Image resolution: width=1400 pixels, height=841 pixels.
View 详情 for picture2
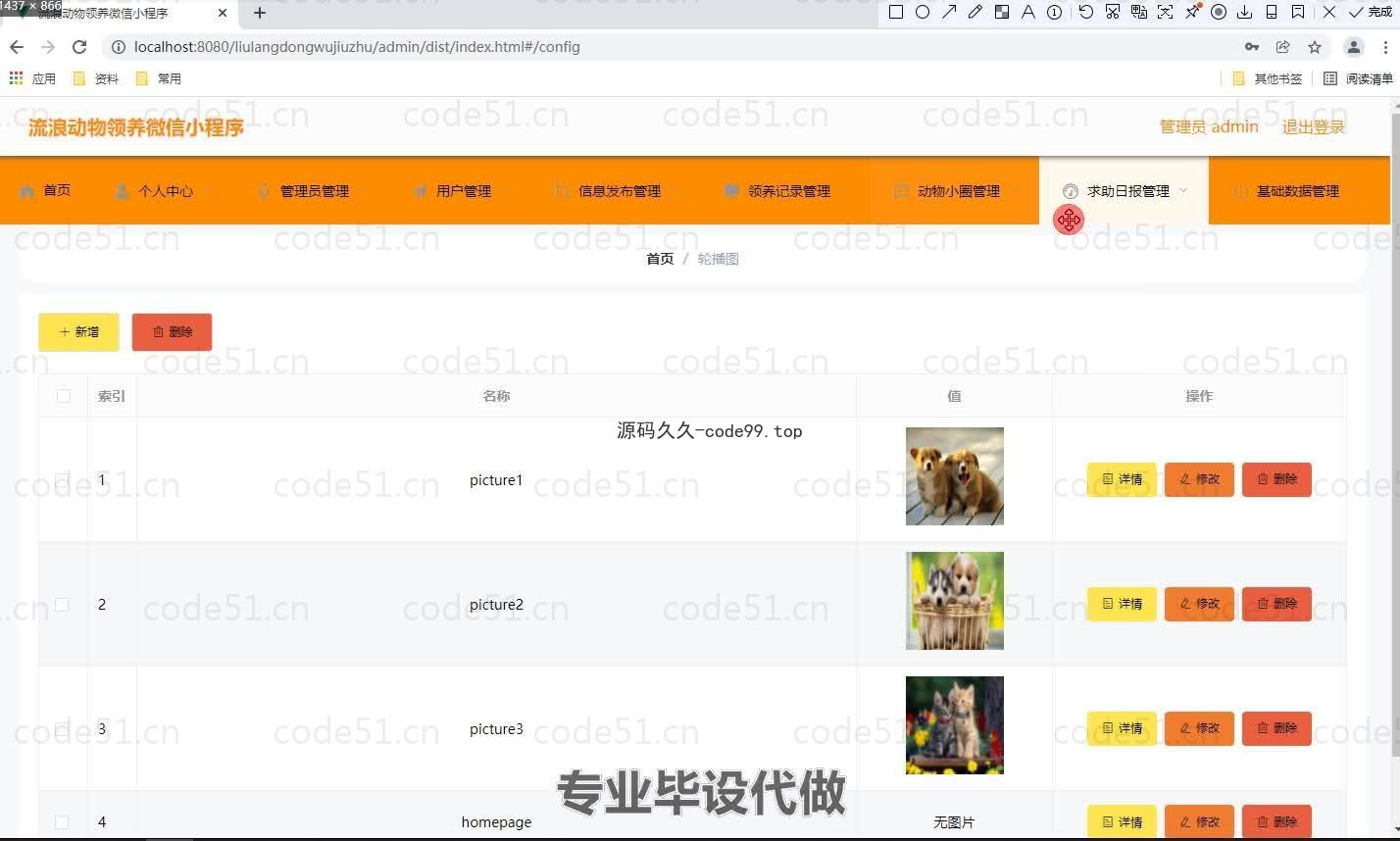point(1122,604)
